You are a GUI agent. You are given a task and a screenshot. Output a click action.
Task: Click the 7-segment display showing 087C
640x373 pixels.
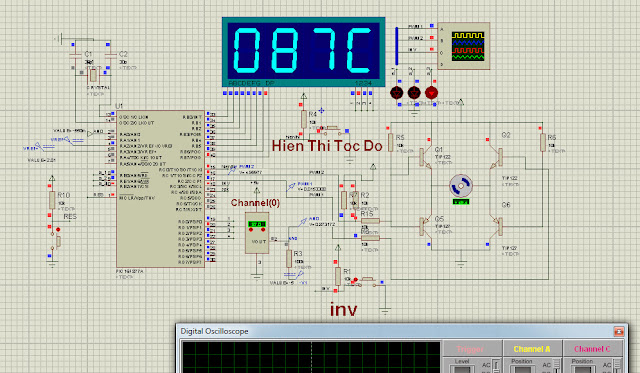(303, 52)
